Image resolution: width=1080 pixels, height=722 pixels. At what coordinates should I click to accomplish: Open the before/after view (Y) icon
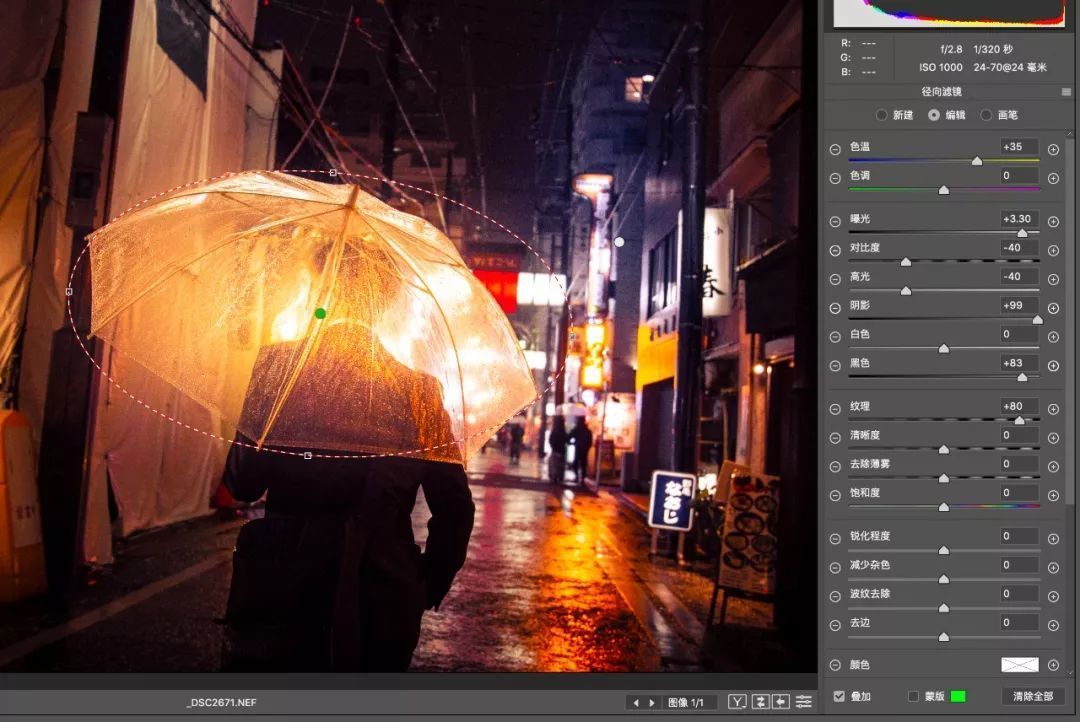737,702
